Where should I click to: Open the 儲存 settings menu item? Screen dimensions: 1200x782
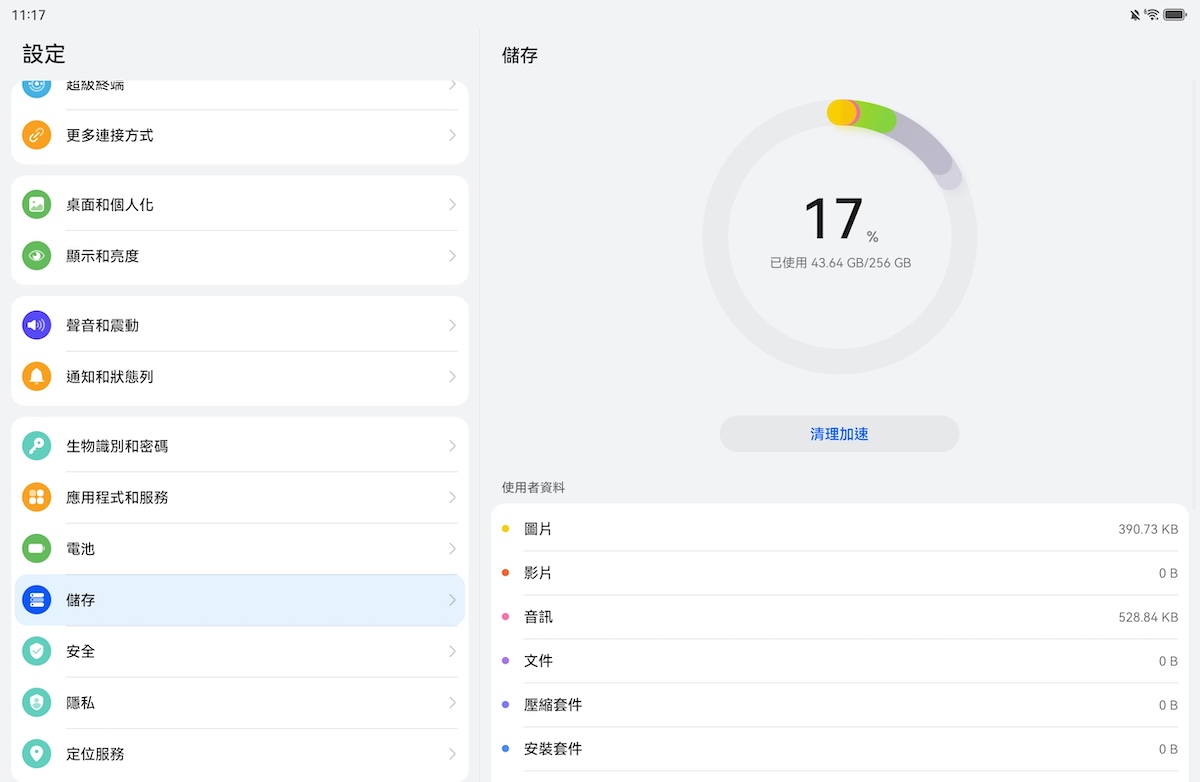pos(240,600)
